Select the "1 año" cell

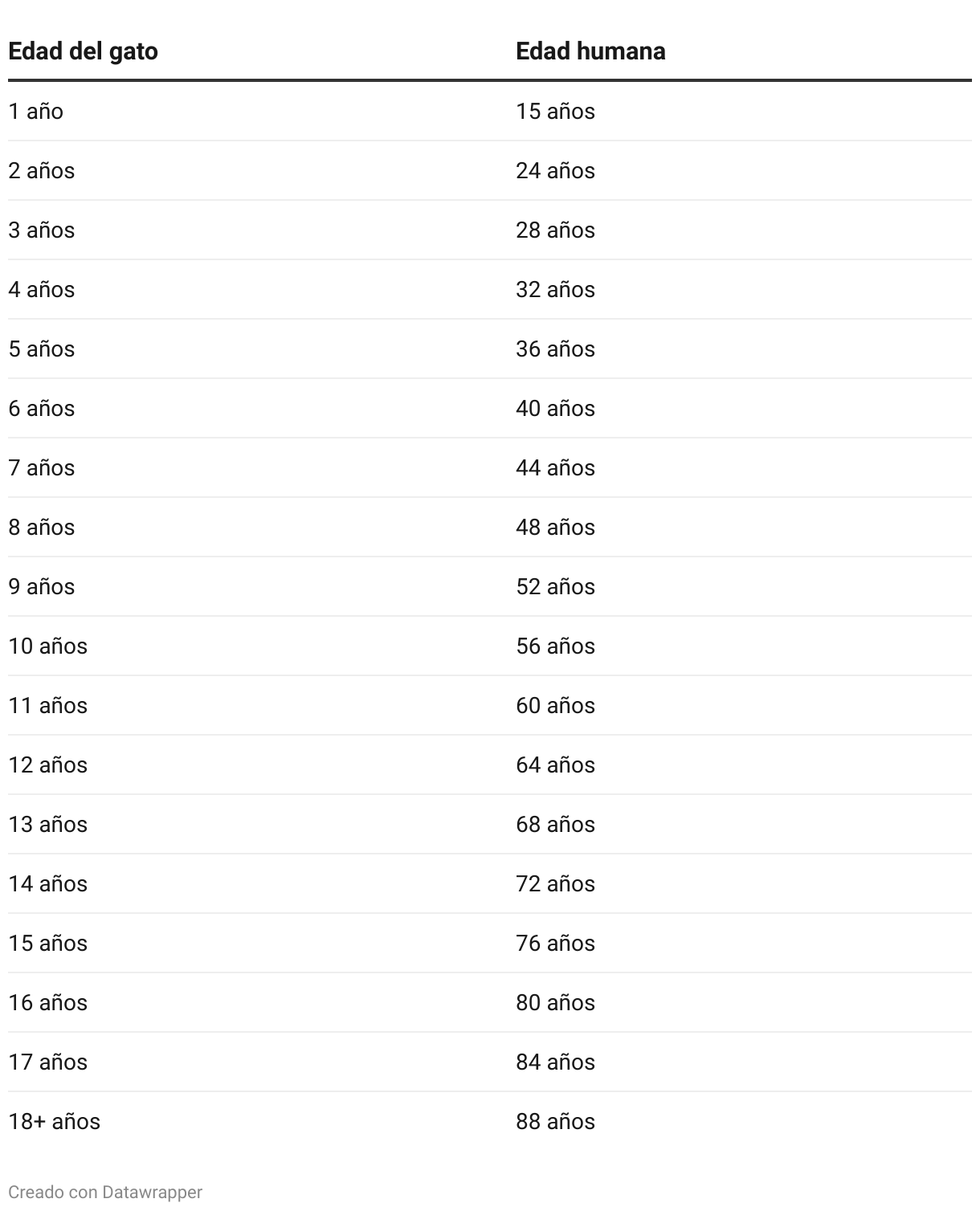coord(36,112)
